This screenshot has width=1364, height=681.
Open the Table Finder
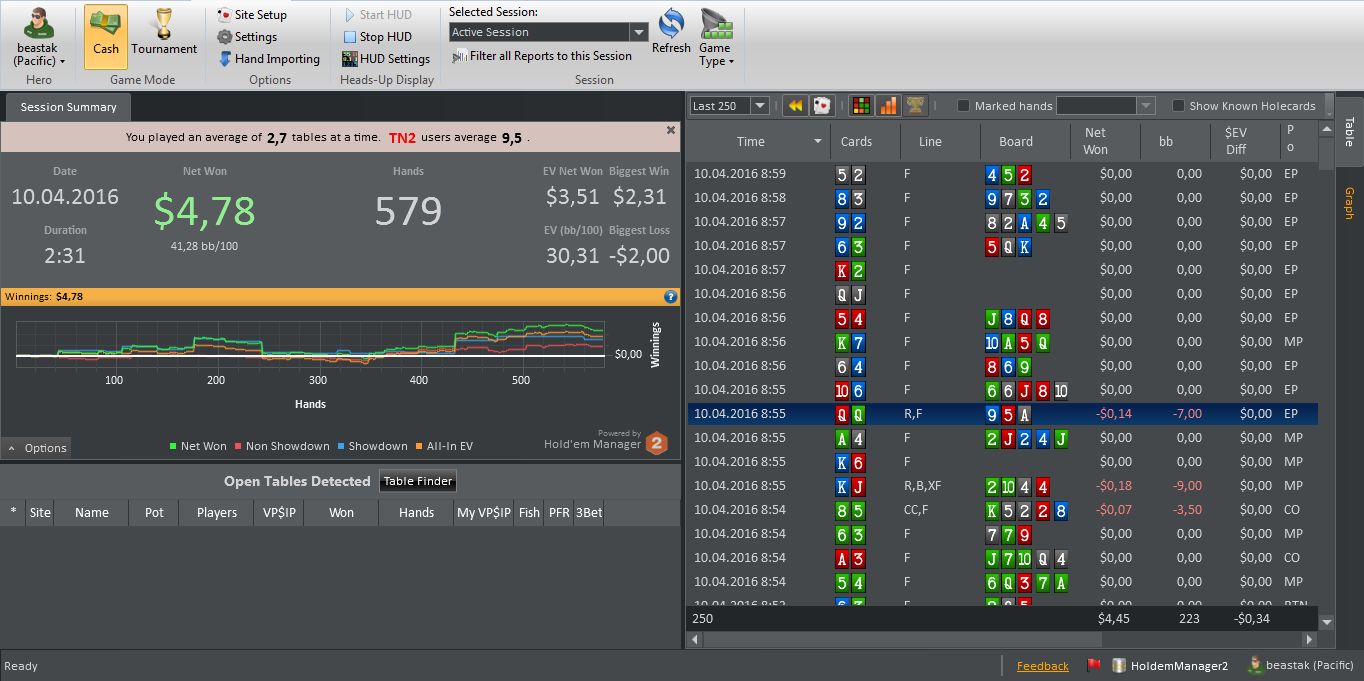[x=419, y=482]
